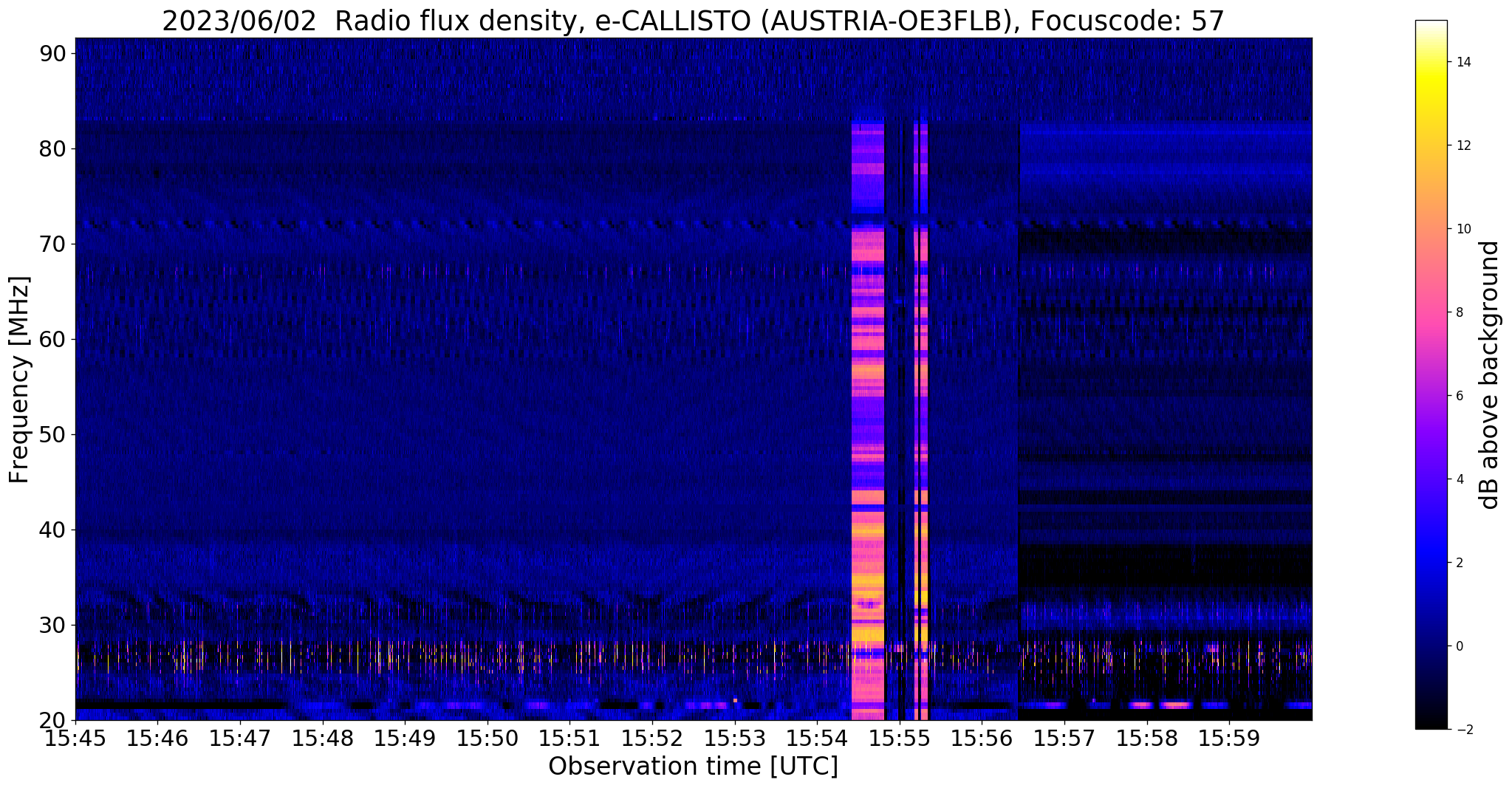The image size is (1512, 788).
Task: Click the 15:49 time tick label
Action: coord(405,737)
